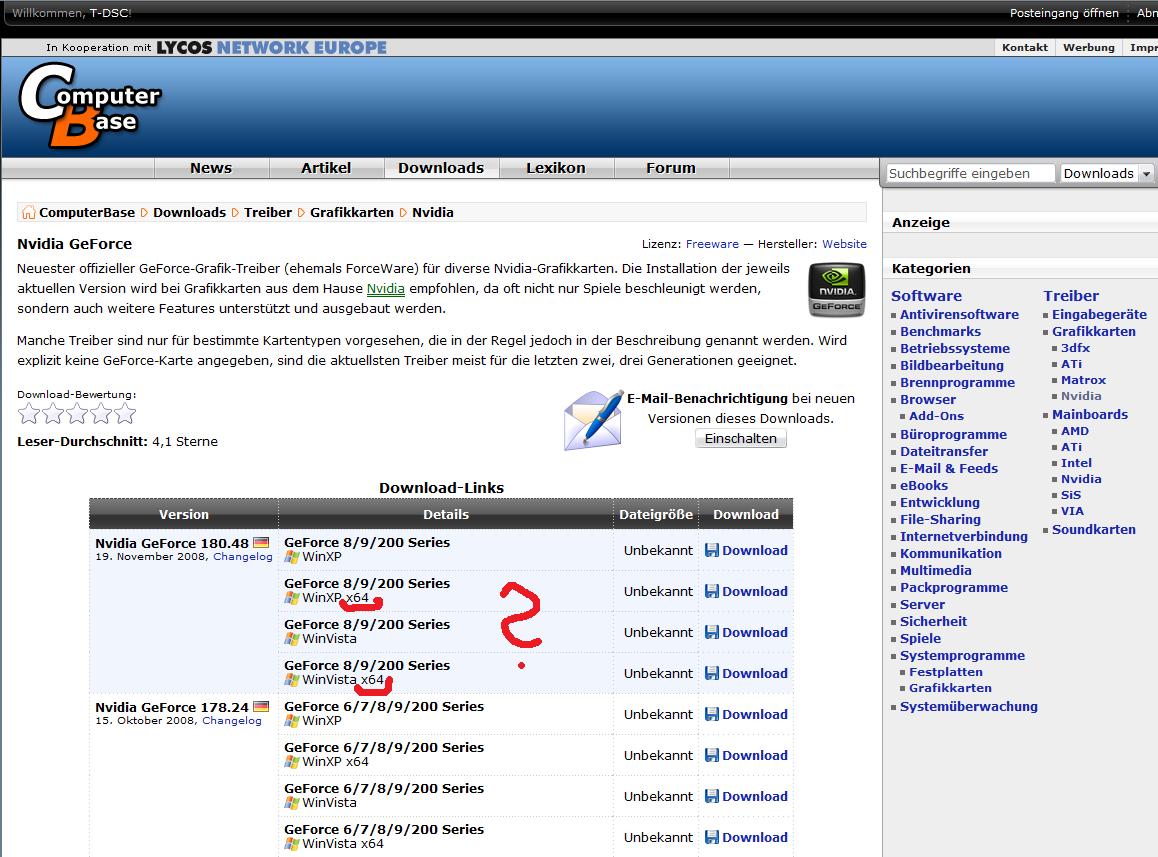
Task: Open the manufacturer Website link
Action: tap(844, 244)
